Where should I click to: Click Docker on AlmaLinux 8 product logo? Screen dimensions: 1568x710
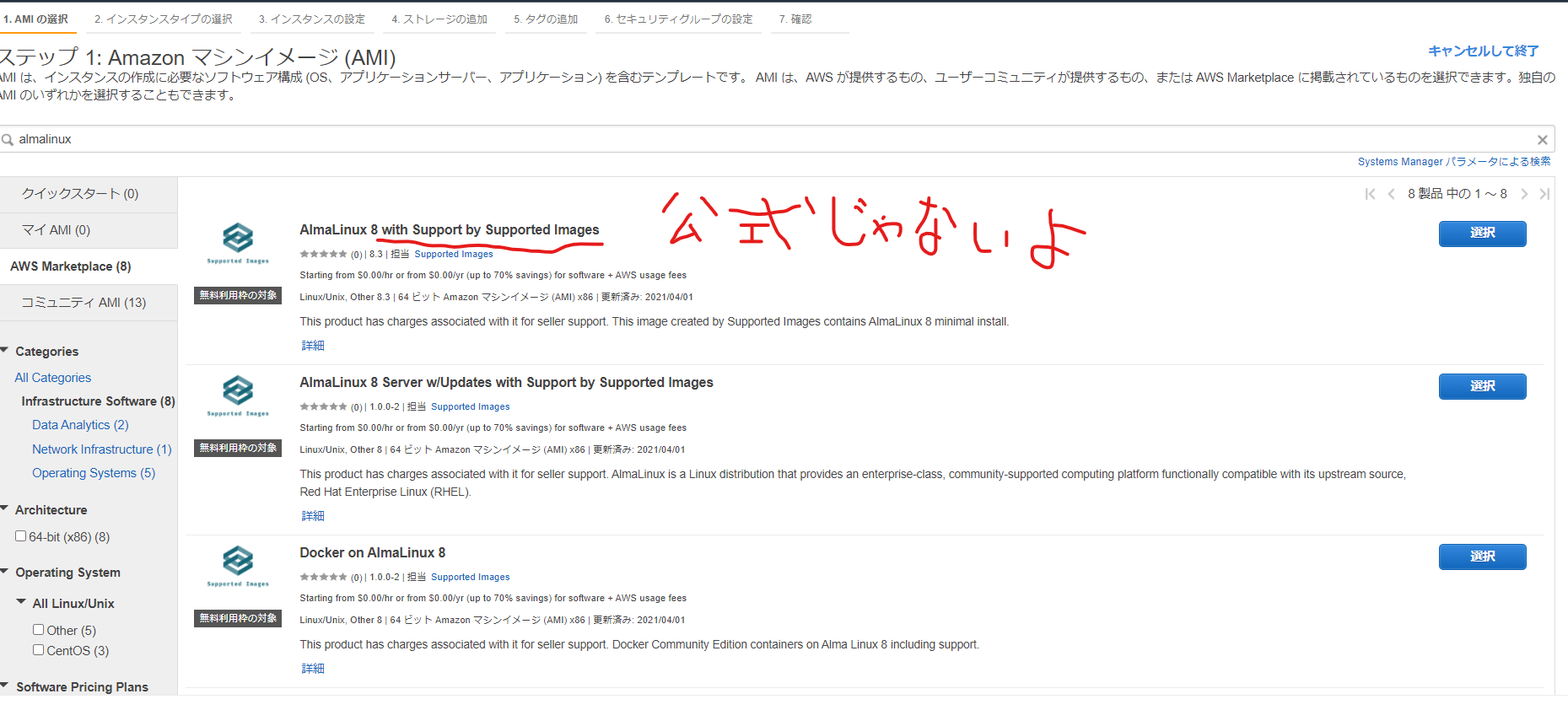pos(238,566)
